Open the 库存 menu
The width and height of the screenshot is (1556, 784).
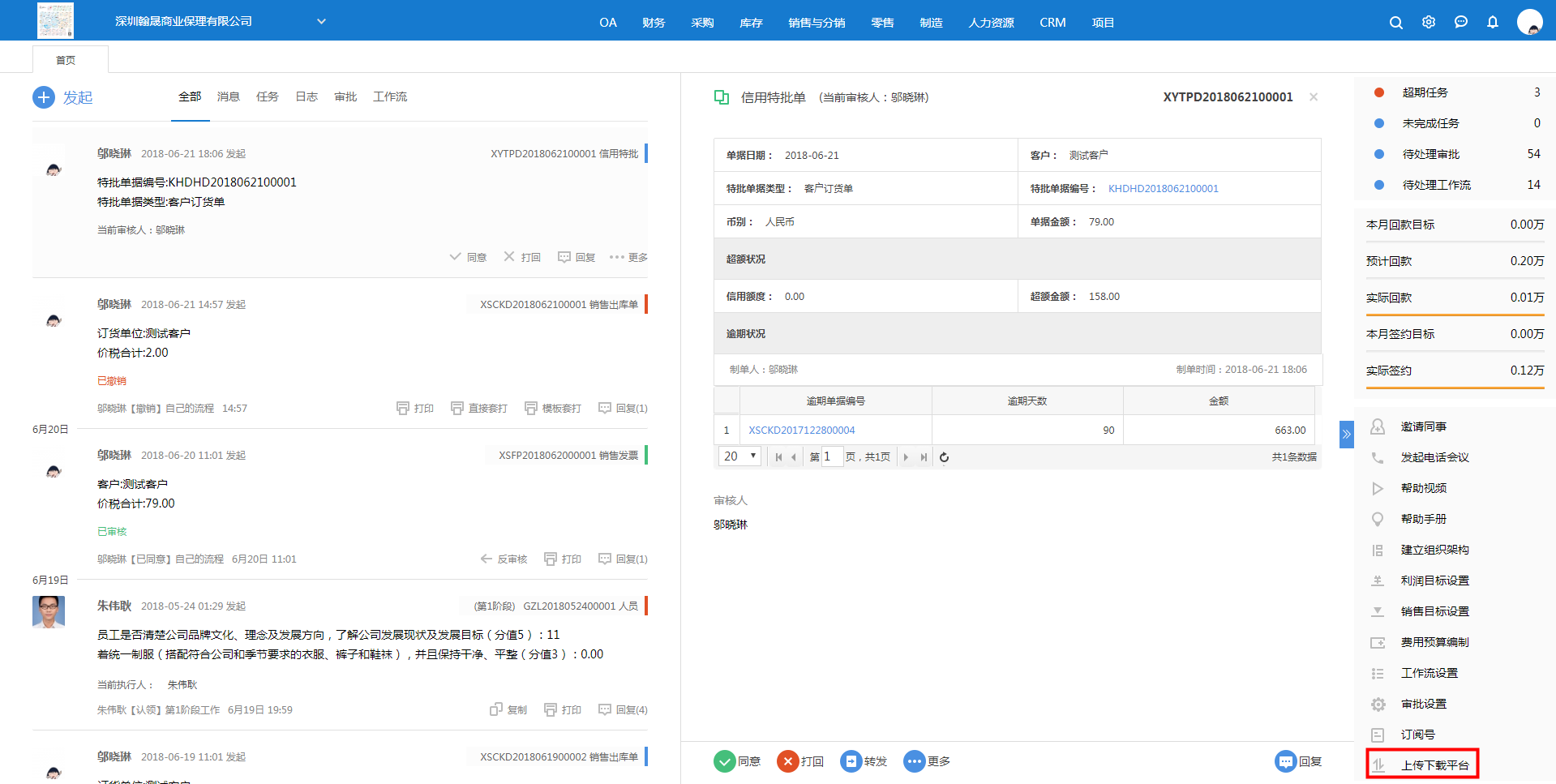click(751, 23)
